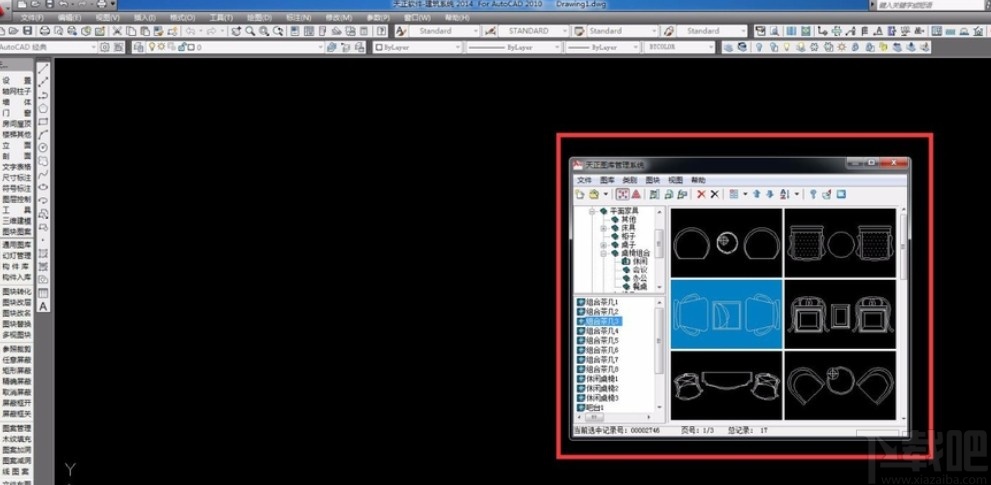Open the 标注(N) menu
The image size is (991, 485).
tap(298, 18)
